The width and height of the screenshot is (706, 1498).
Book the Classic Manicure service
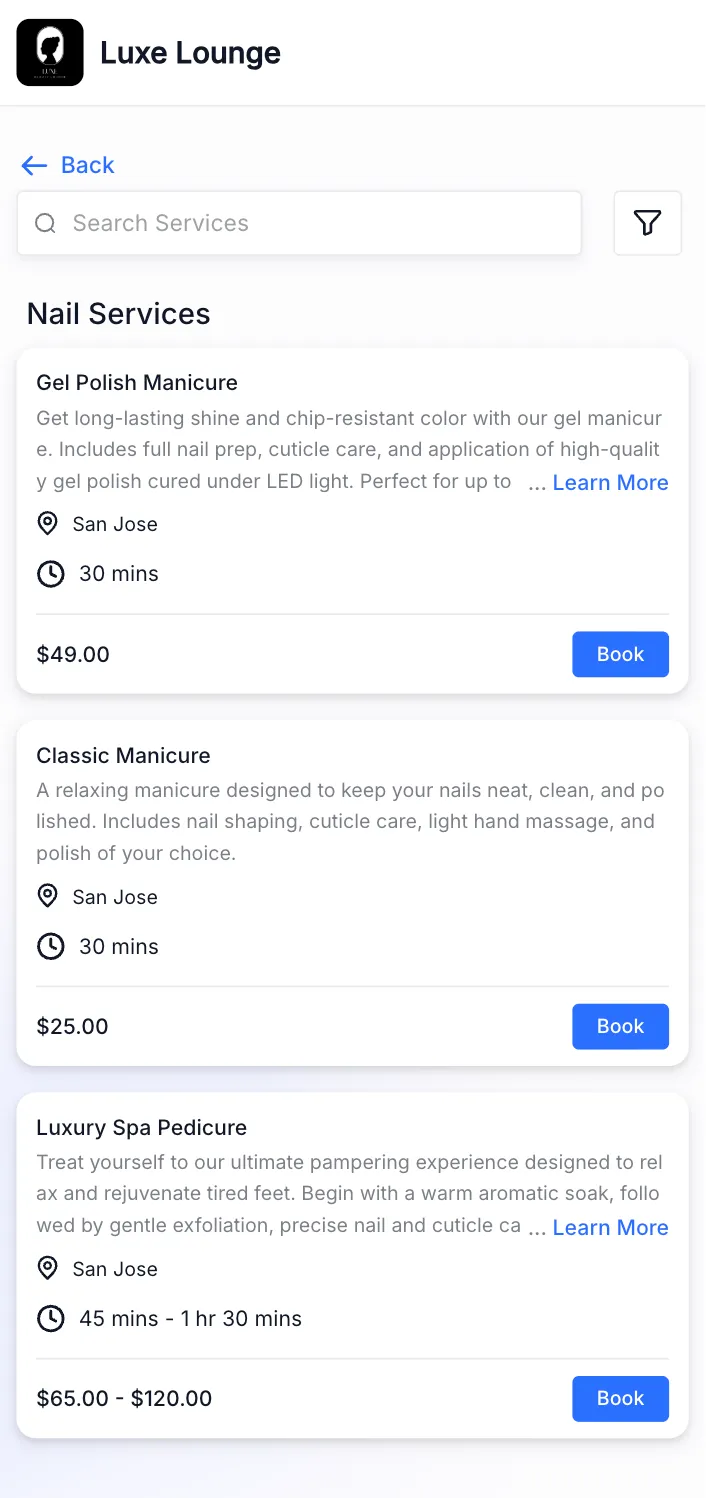coord(620,1026)
